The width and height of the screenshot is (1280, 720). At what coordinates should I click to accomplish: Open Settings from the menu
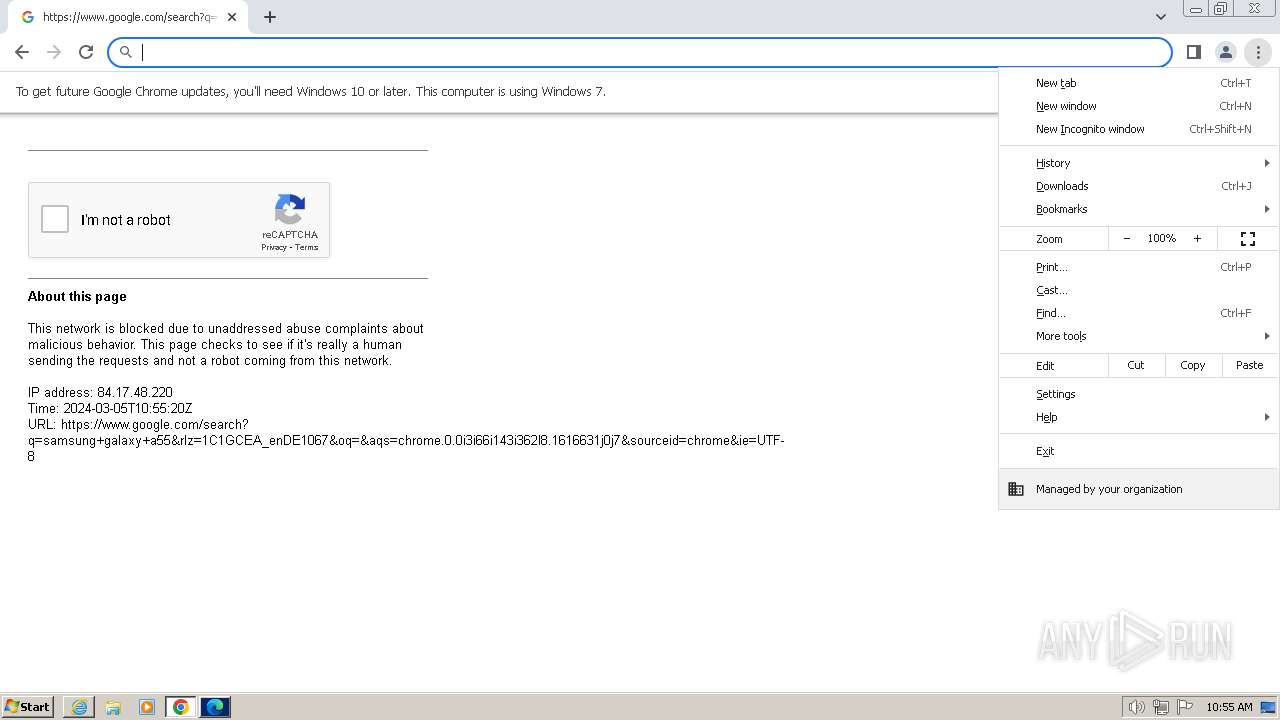(x=1139, y=394)
